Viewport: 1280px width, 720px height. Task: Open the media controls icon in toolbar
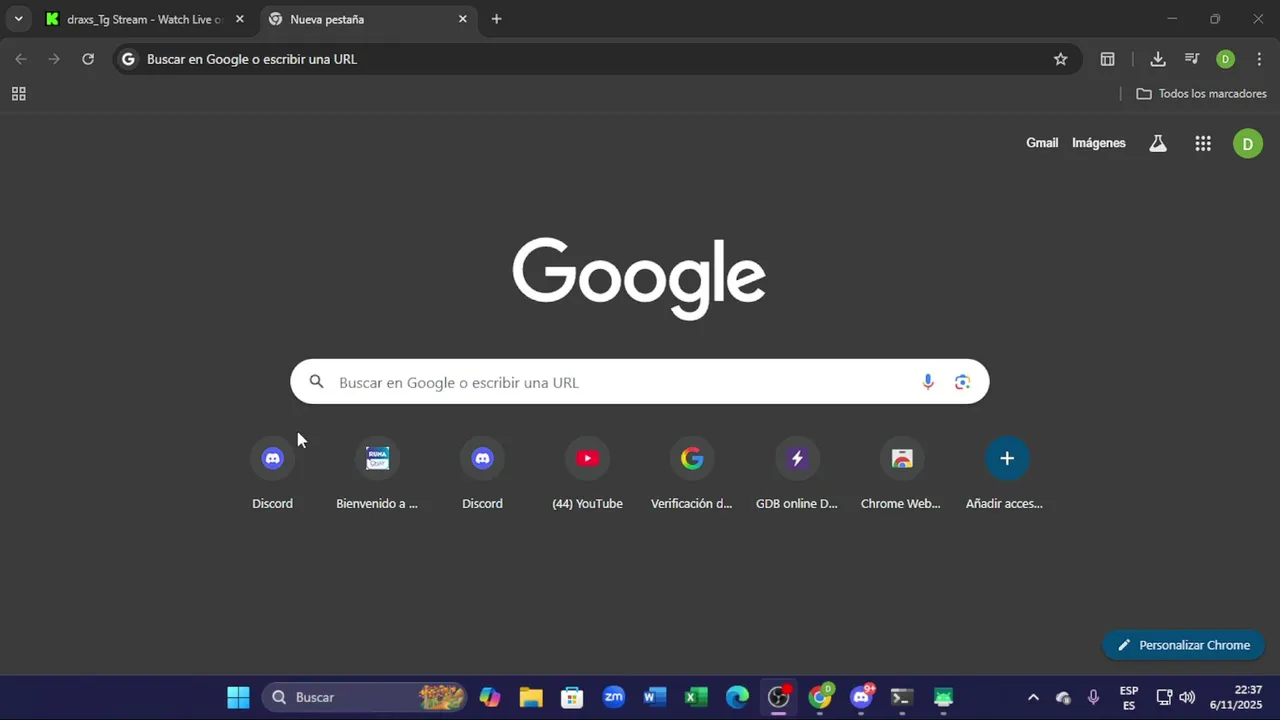pos(1192,59)
